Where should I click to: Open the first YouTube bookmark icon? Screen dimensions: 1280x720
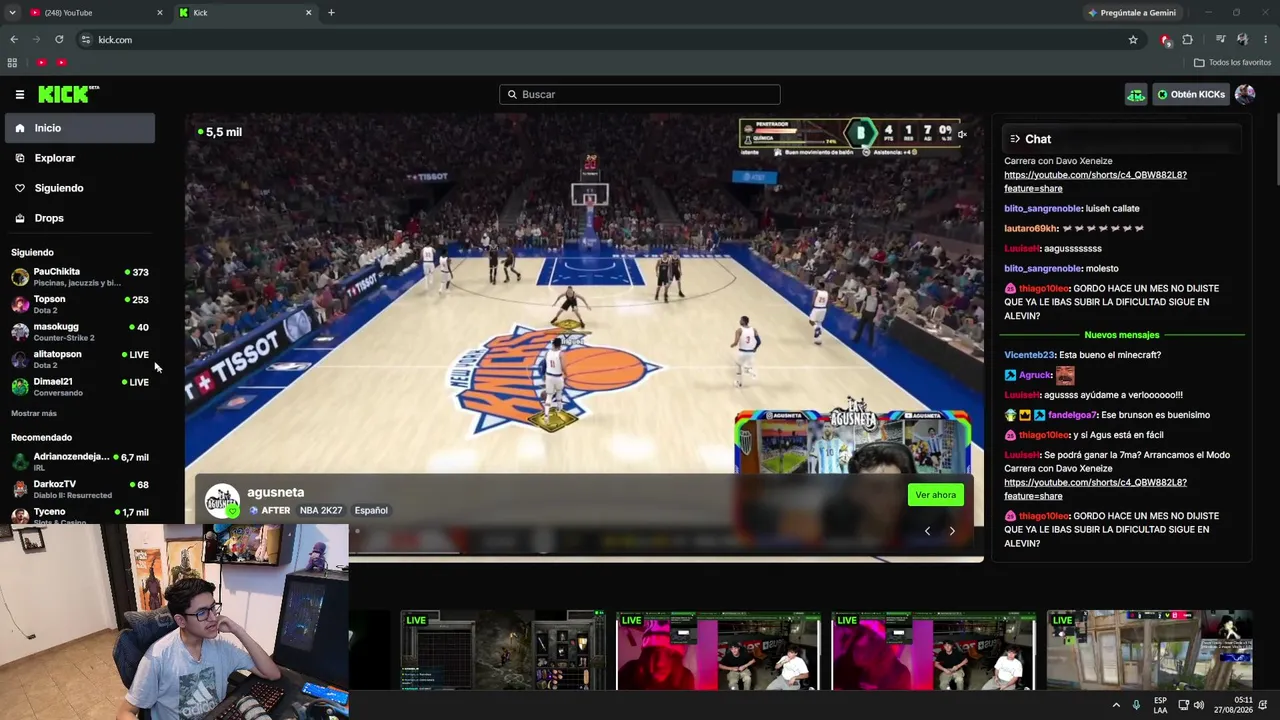pyautogui.click(x=41, y=63)
